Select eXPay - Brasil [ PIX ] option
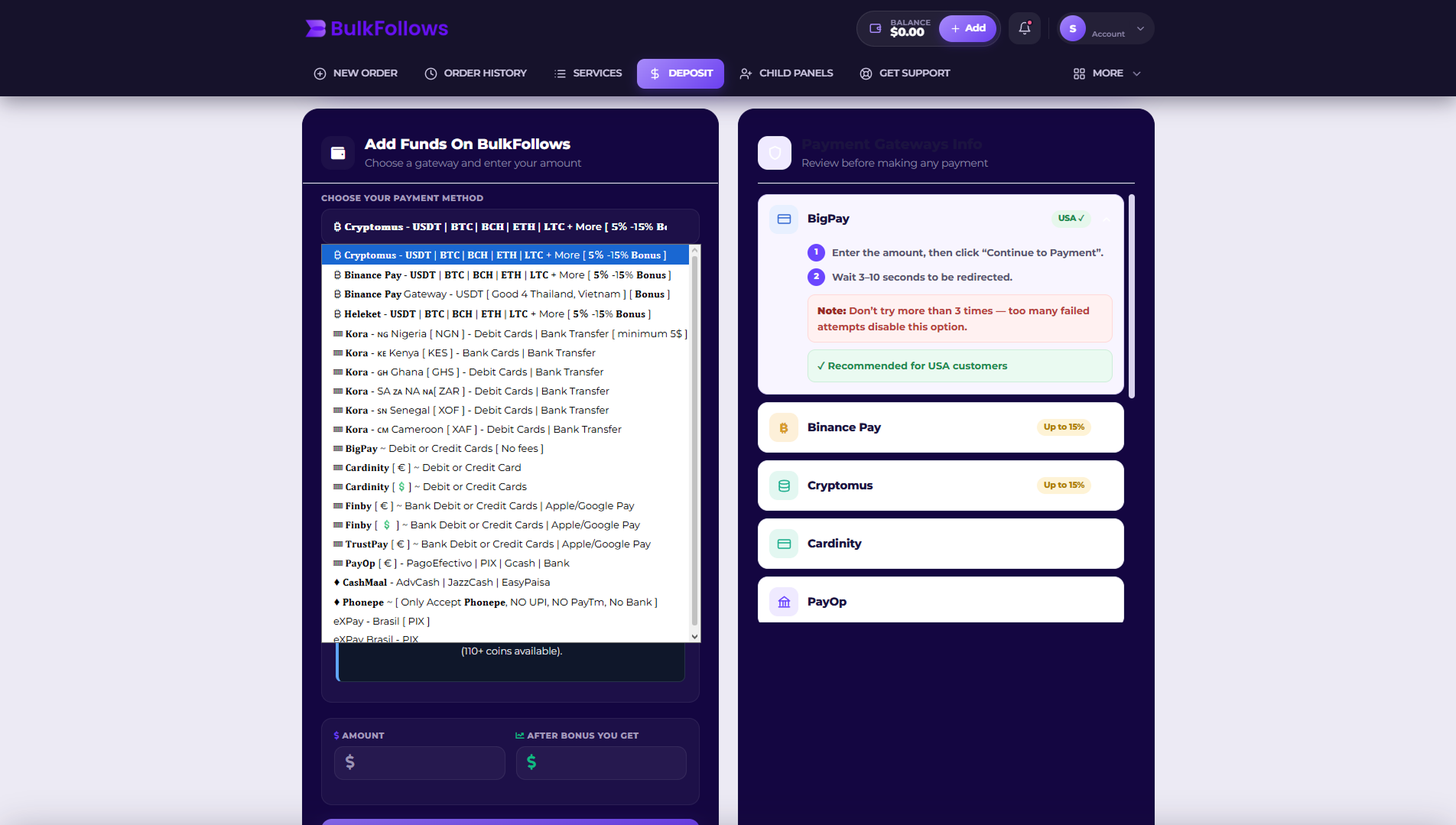 click(x=505, y=622)
